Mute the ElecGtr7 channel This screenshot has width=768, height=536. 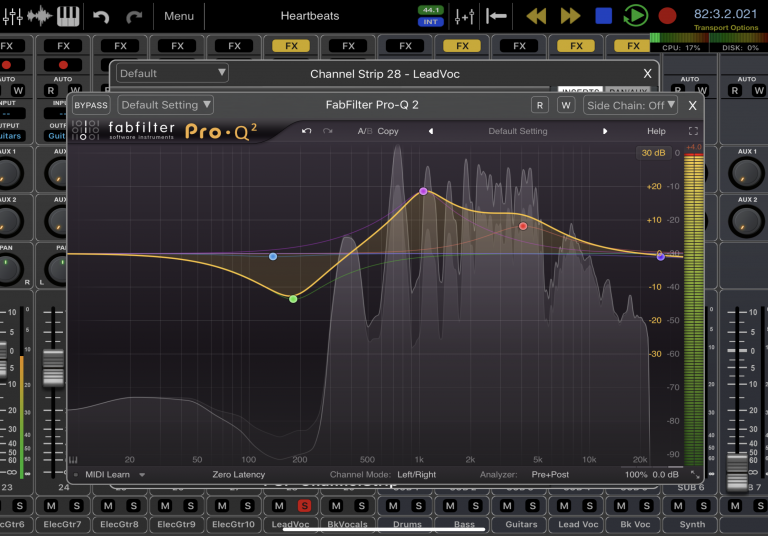pyautogui.click(x=51, y=506)
